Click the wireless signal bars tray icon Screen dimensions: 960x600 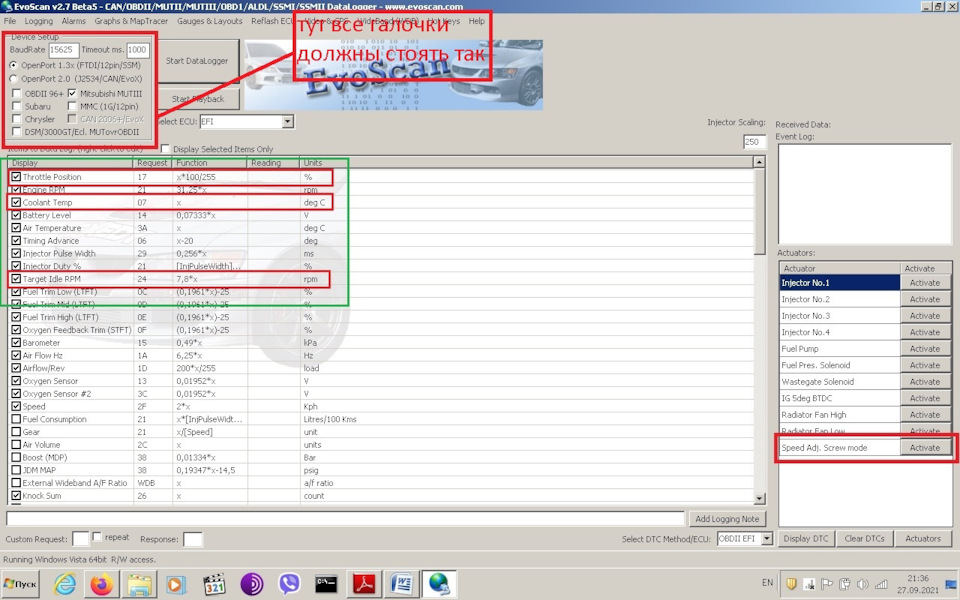coord(881,583)
